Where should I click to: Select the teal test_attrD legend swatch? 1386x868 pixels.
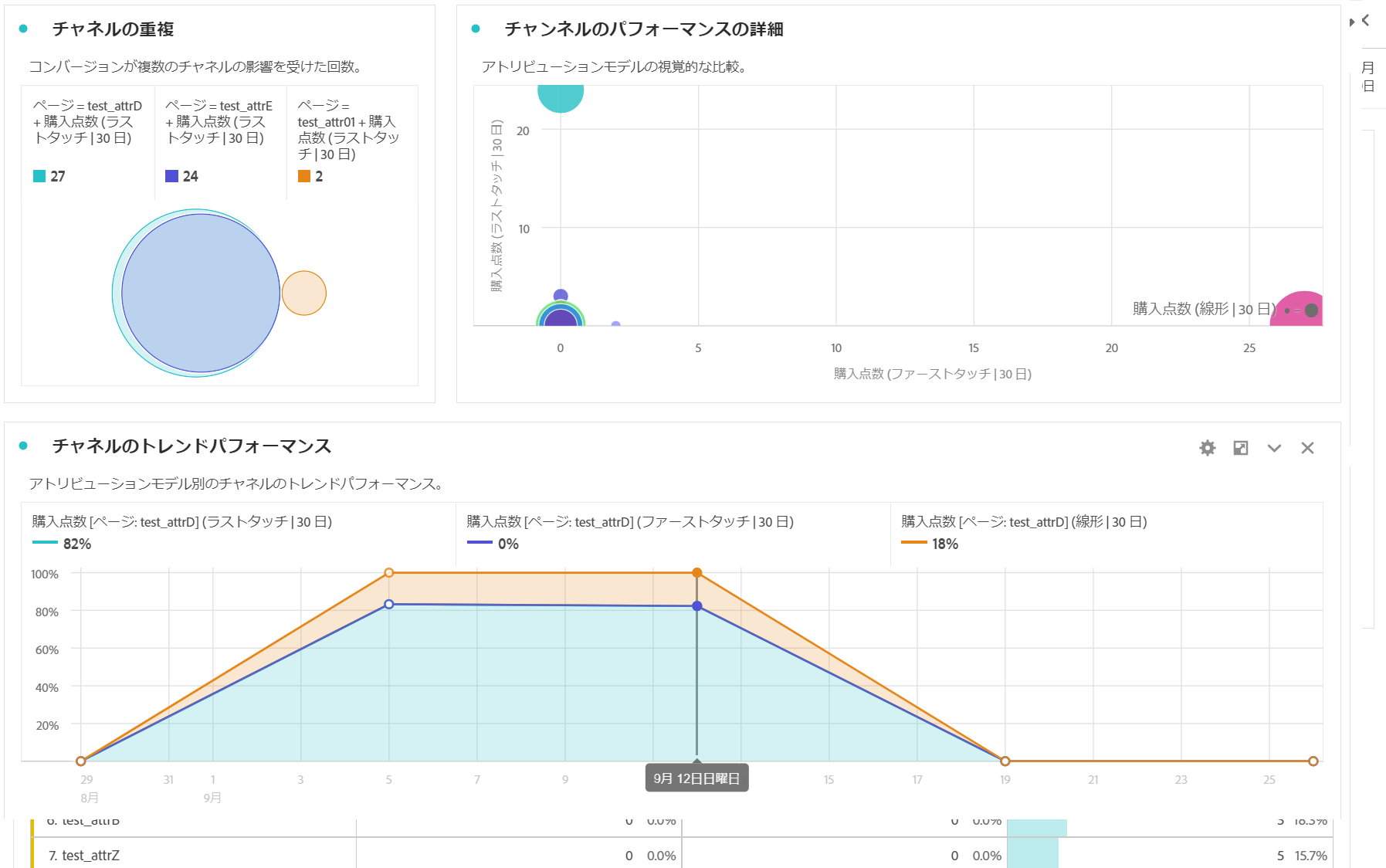point(39,176)
